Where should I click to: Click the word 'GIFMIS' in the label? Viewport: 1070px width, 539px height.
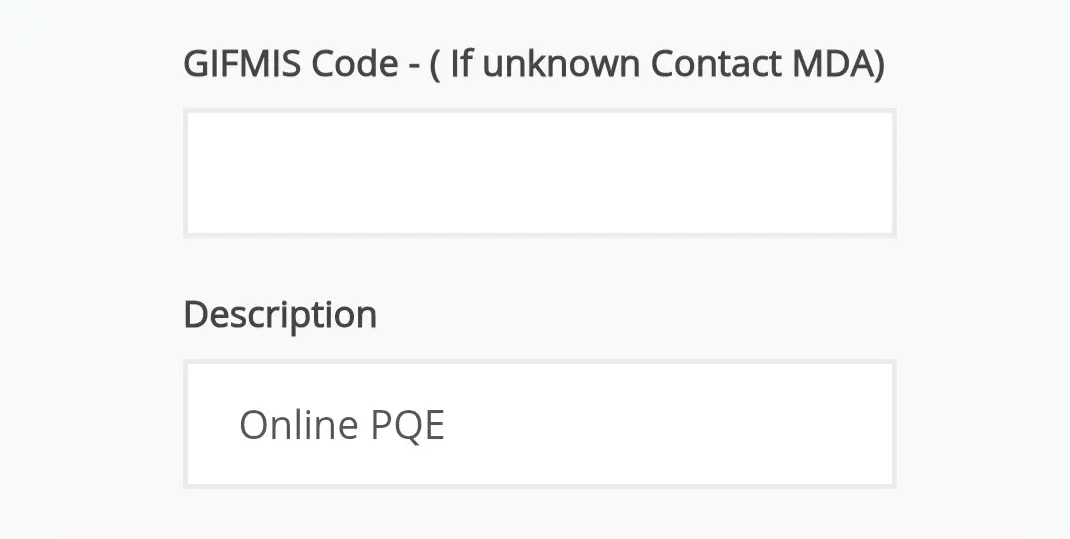(x=242, y=65)
